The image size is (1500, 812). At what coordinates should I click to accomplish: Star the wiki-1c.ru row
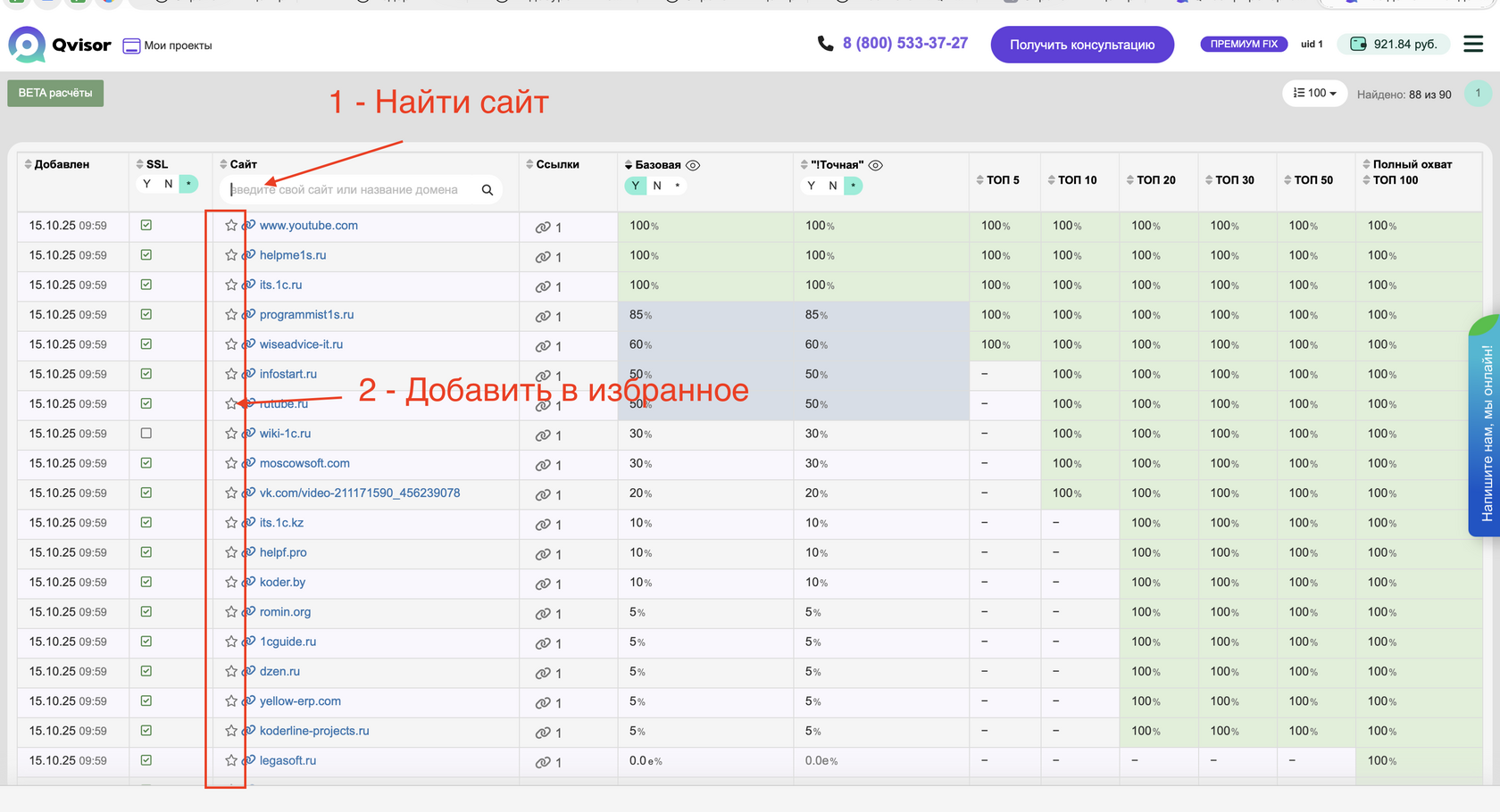[231, 434]
